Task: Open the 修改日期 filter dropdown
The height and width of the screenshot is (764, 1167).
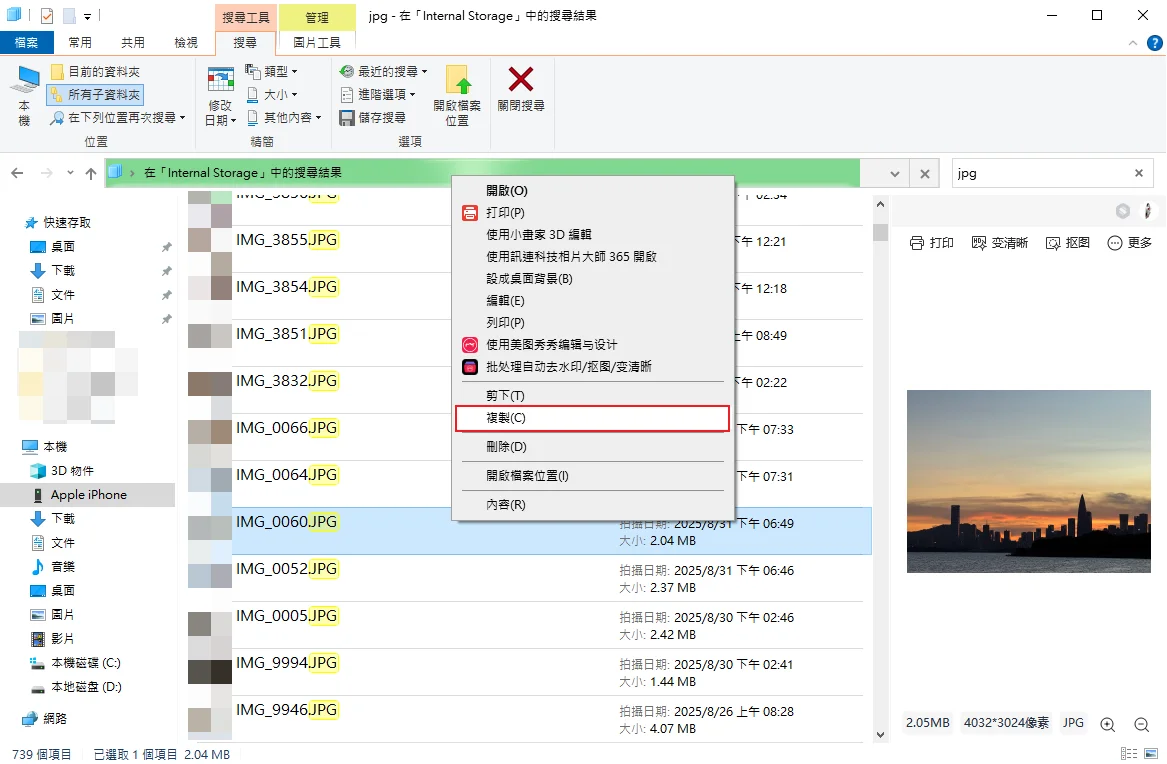Action: (x=219, y=95)
